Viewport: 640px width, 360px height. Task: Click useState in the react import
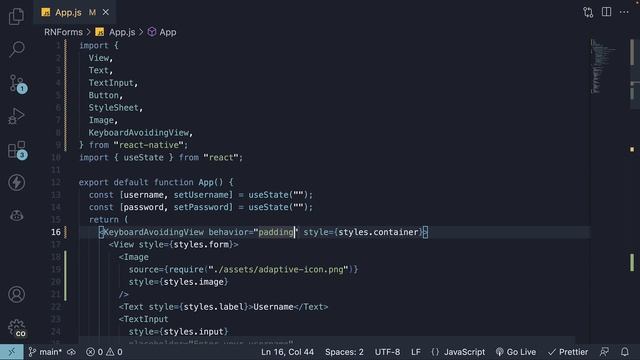tap(143, 158)
